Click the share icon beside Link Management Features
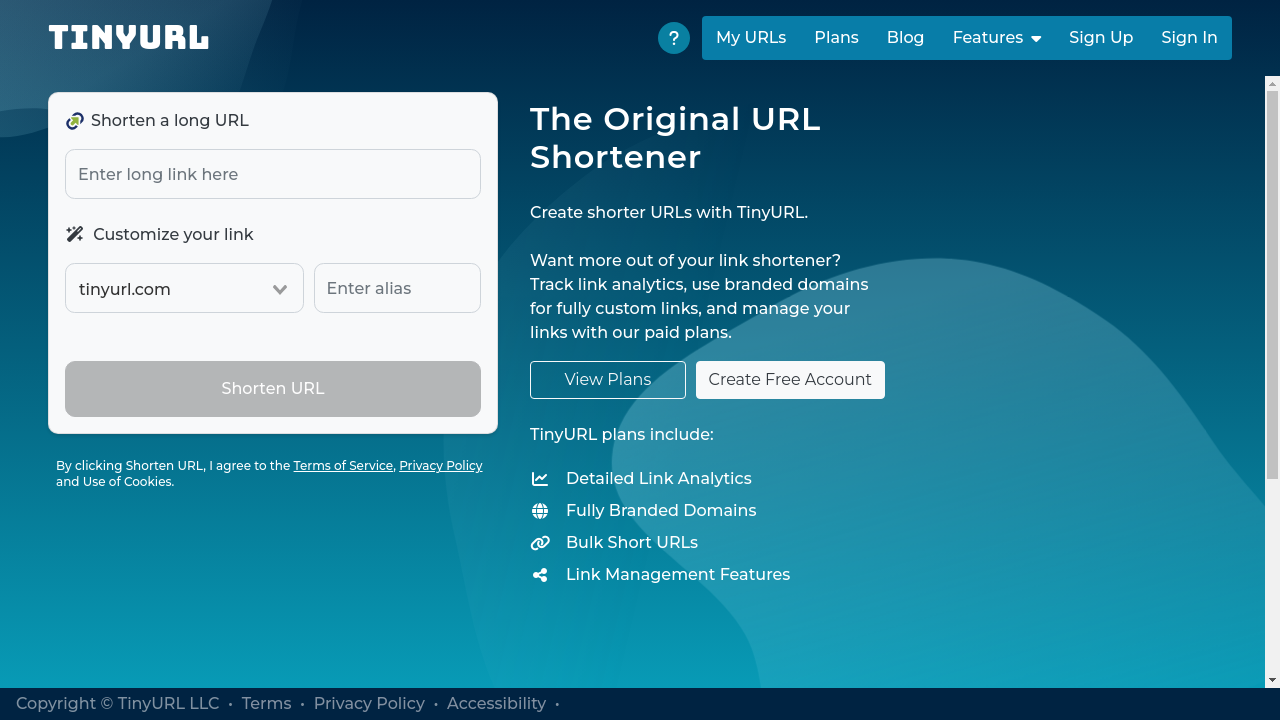Viewport: 1280px width, 720px height. point(540,574)
